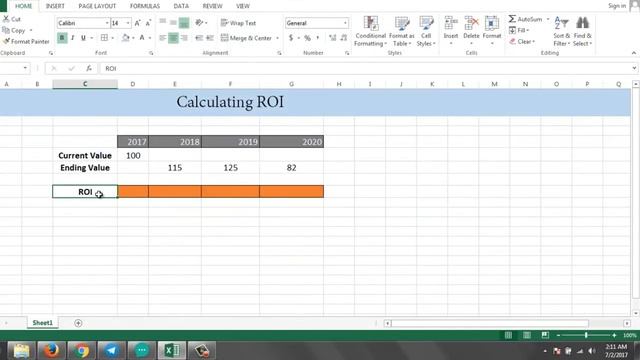Add a new sheet with plus button
This screenshot has height=360, width=640.
[78, 323]
